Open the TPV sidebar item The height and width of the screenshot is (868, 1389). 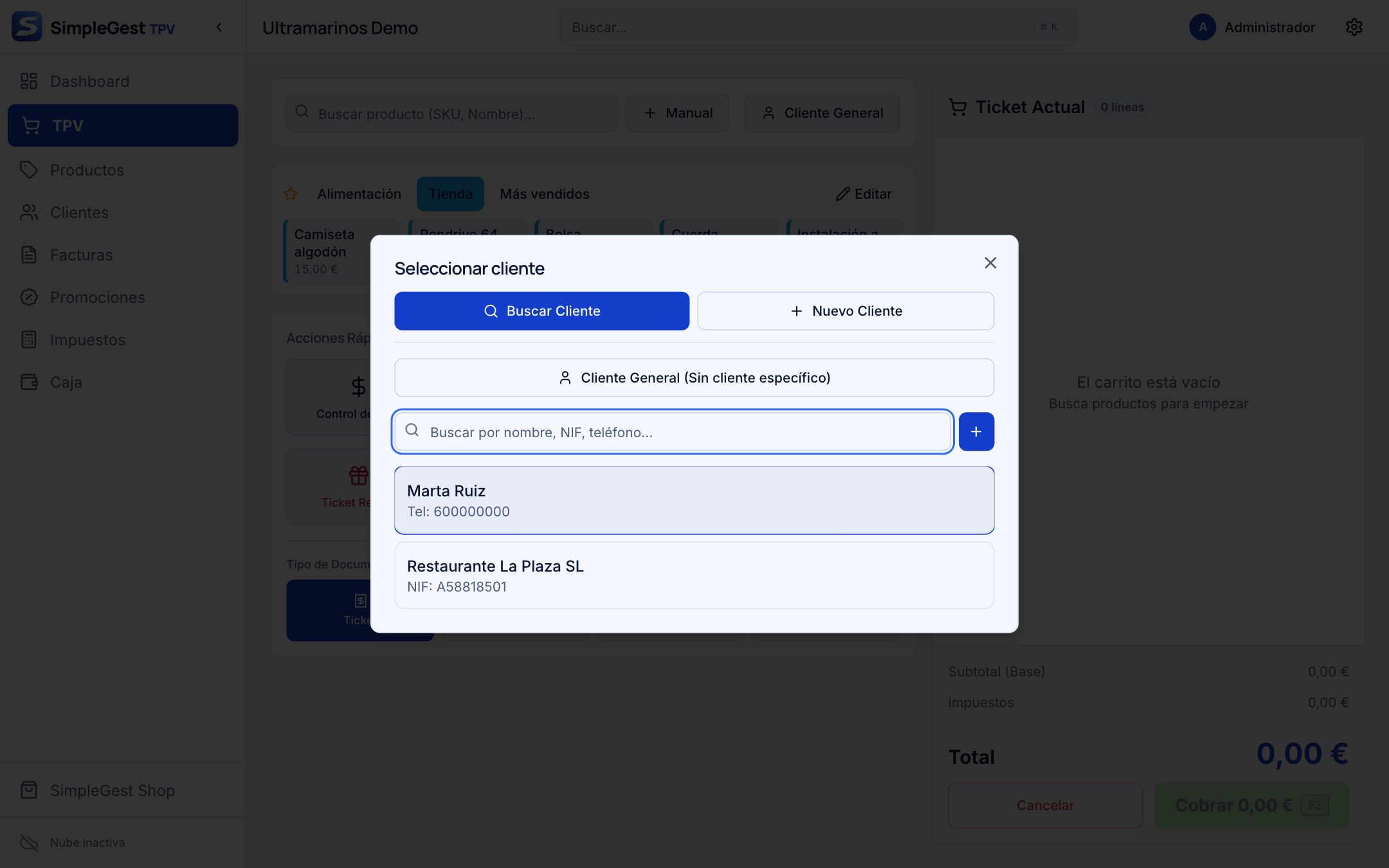coord(123,125)
